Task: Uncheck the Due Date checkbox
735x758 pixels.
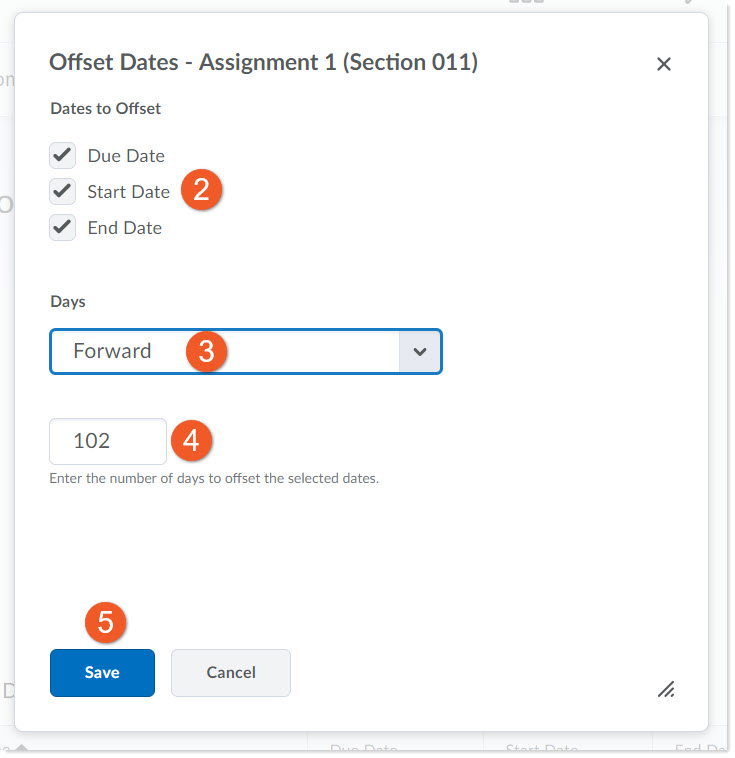Action: (x=63, y=155)
